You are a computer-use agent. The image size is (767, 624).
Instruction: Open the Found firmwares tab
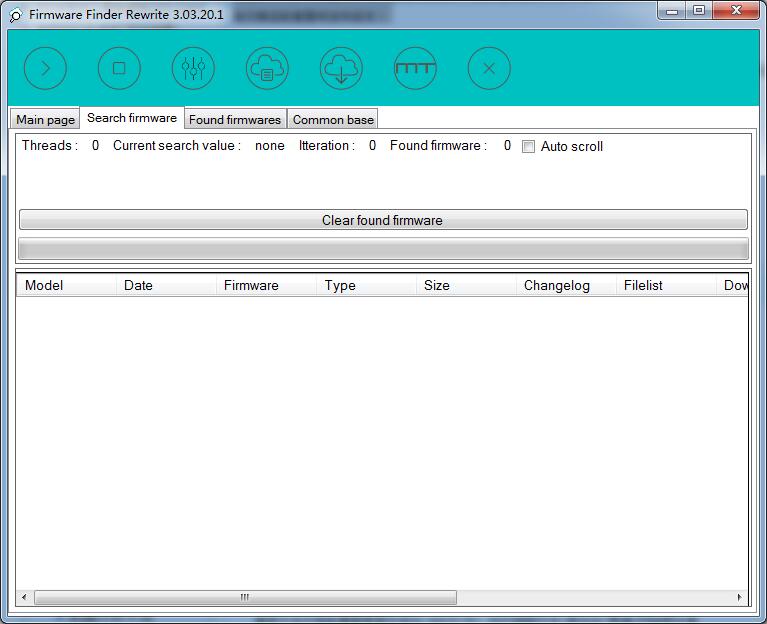click(235, 120)
